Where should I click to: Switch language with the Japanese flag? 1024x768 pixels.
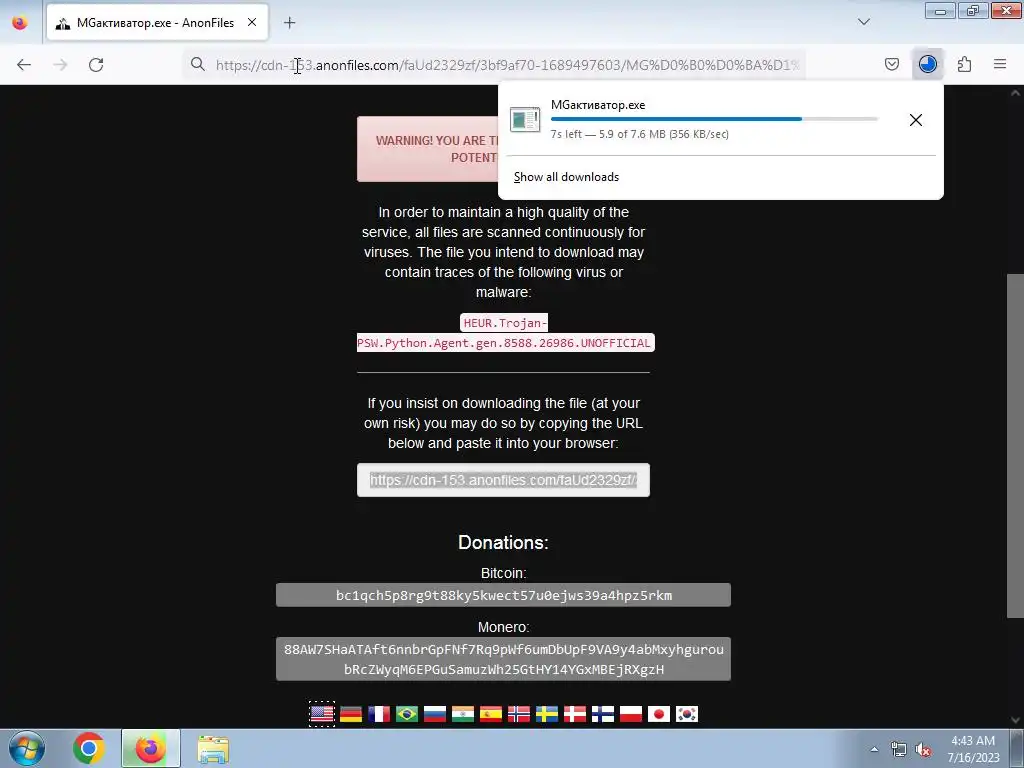pyautogui.click(x=659, y=714)
